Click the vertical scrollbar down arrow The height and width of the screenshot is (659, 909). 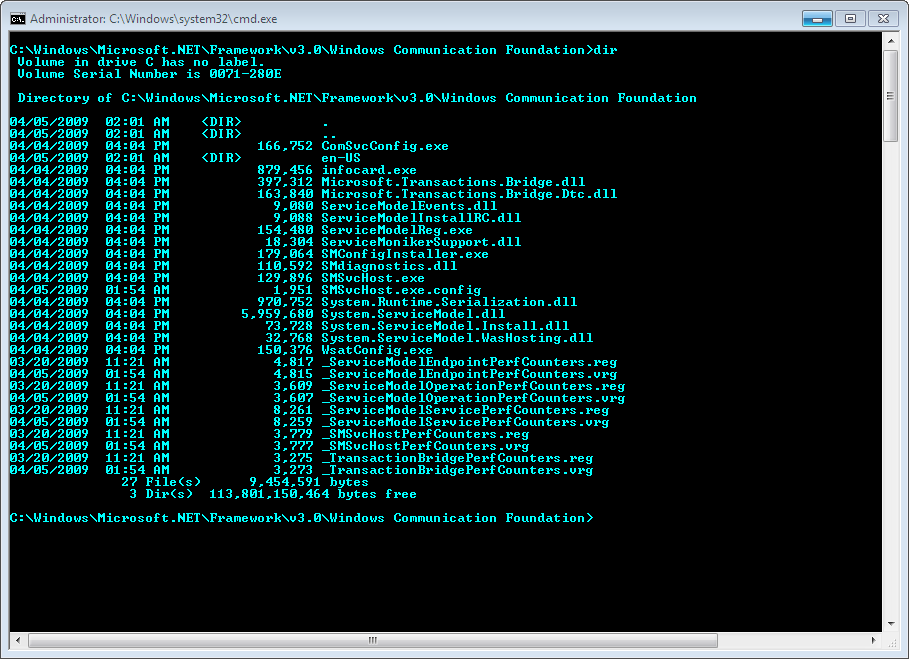tap(890, 624)
